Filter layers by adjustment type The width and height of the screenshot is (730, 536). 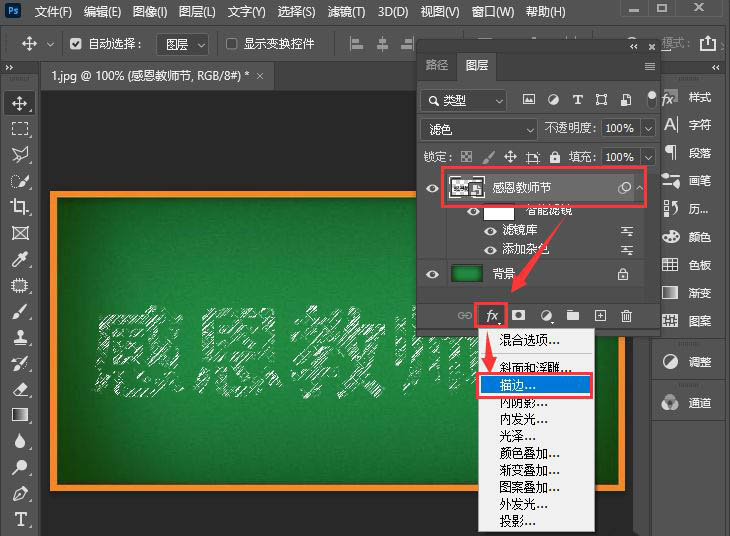coord(553,99)
